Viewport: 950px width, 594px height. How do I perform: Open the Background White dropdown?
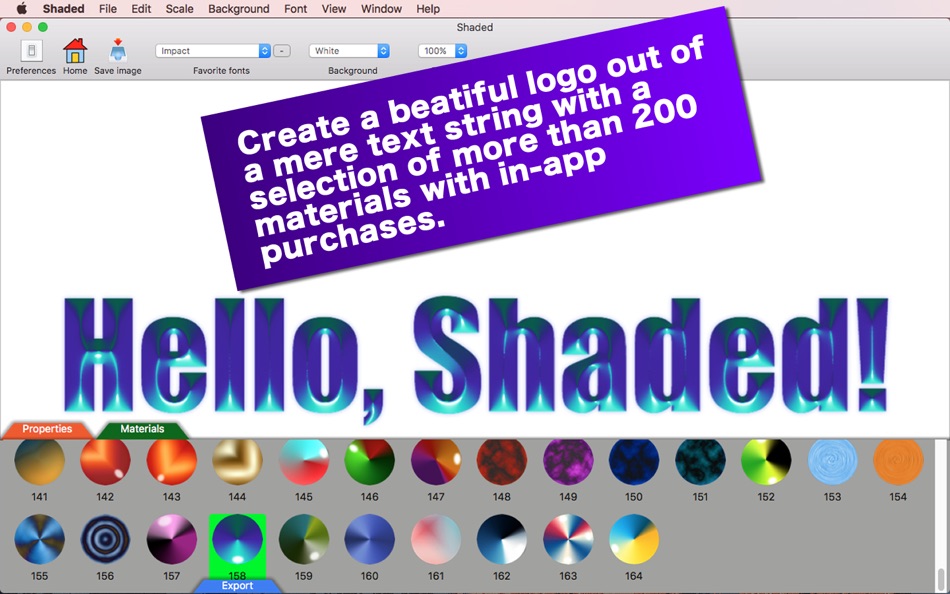(x=349, y=51)
